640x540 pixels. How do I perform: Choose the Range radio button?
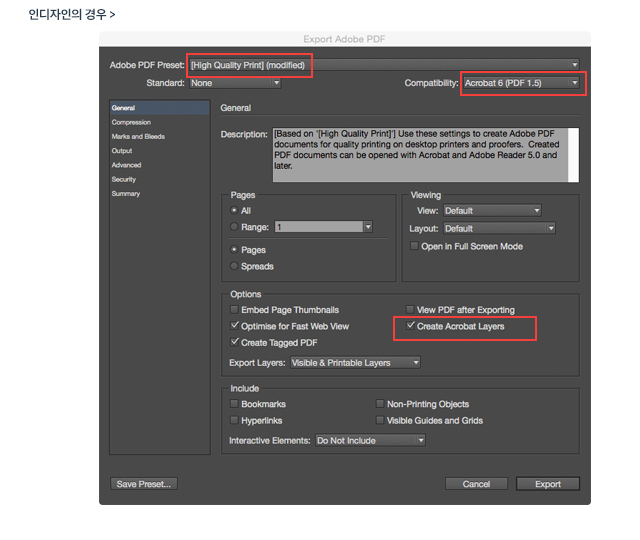coord(234,227)
